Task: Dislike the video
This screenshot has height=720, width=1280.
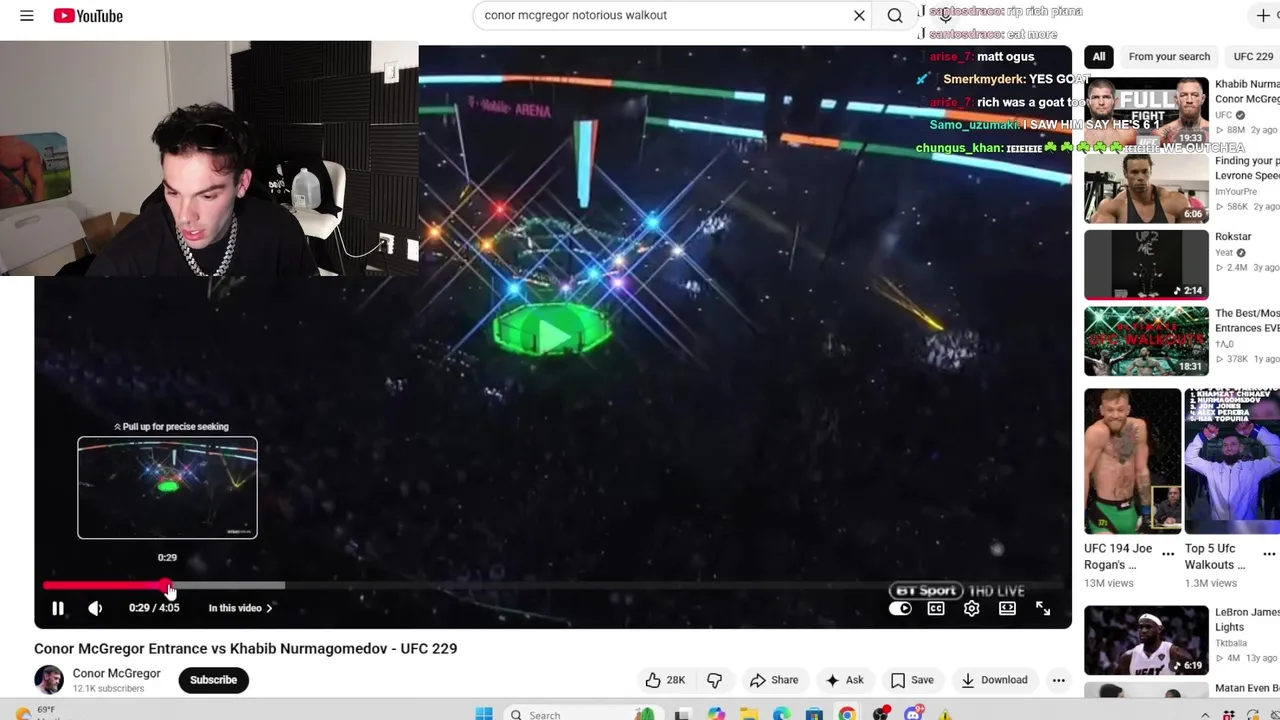Action: click(715, 680)
